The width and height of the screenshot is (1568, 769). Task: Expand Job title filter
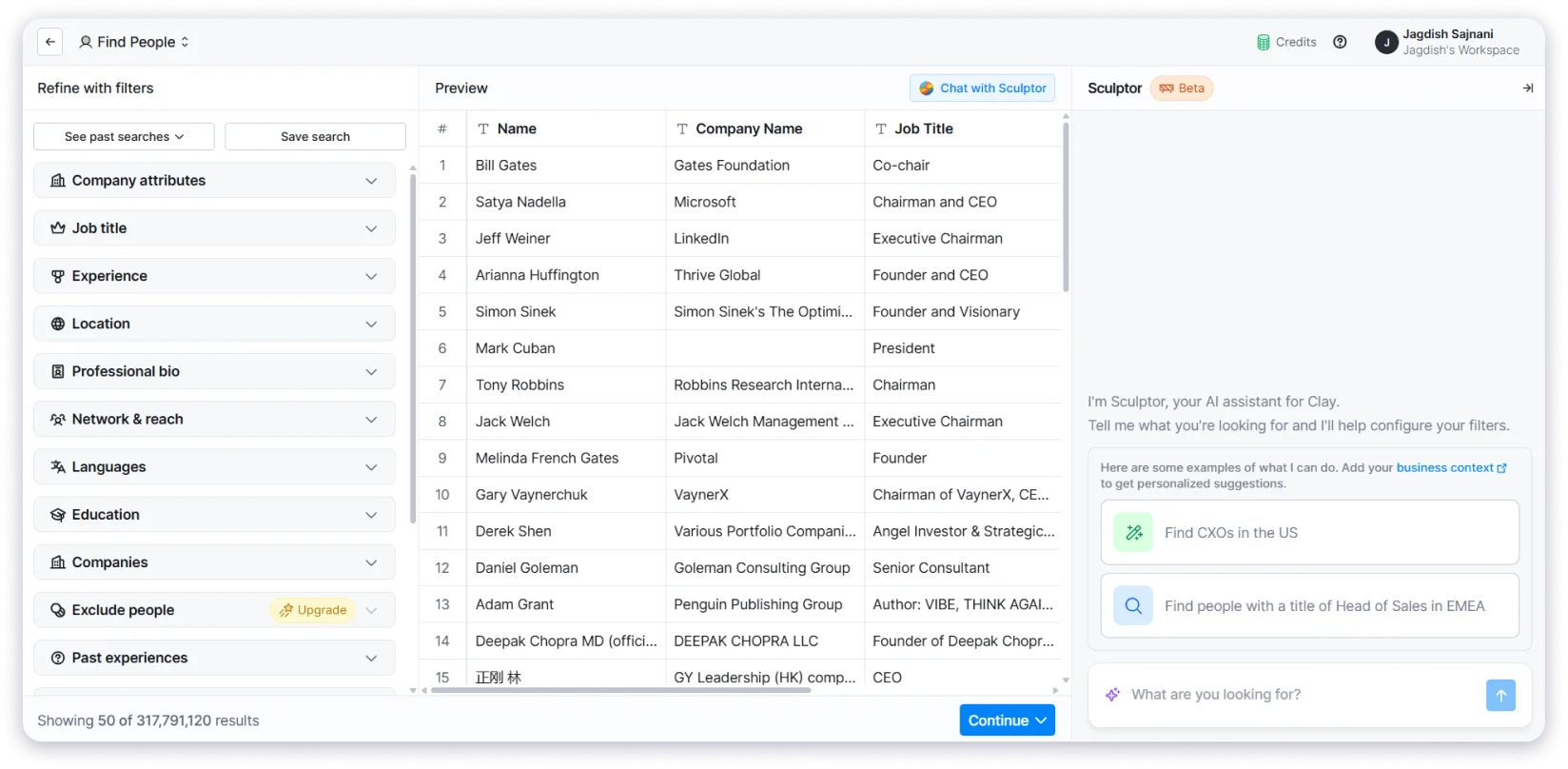coord(214,228)
